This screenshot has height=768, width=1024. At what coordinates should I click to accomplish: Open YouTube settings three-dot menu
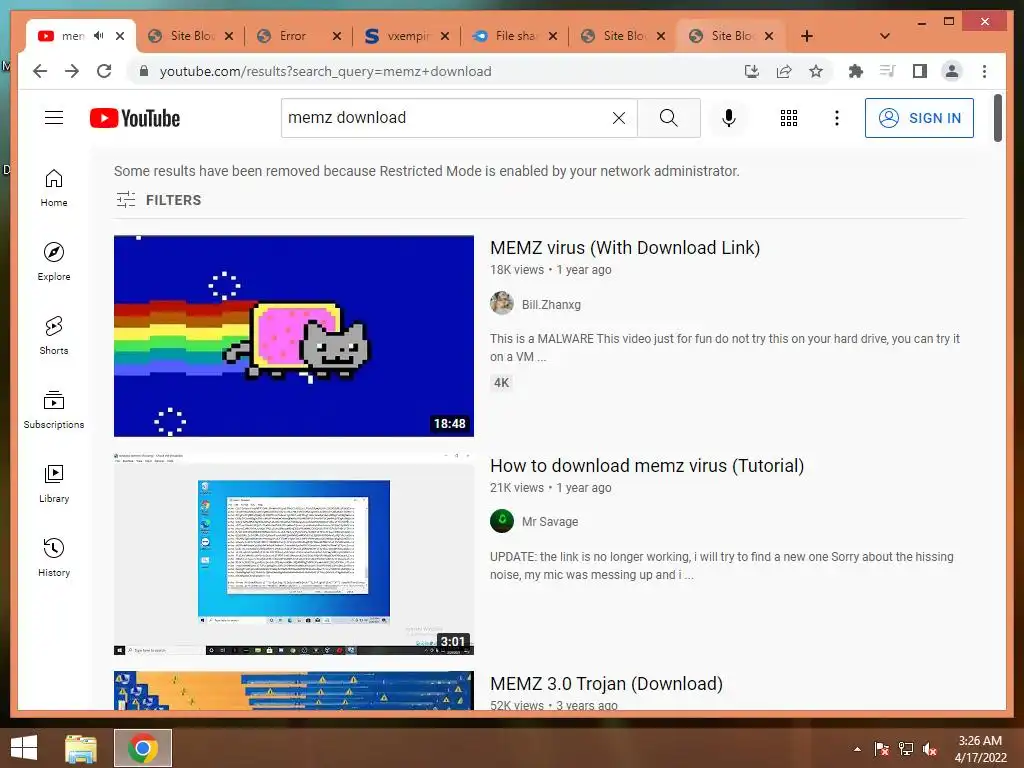coord(837,118)
